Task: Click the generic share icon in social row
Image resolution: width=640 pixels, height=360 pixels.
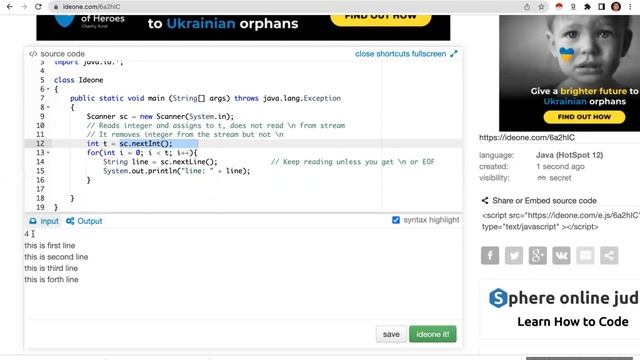Action: 609,256
